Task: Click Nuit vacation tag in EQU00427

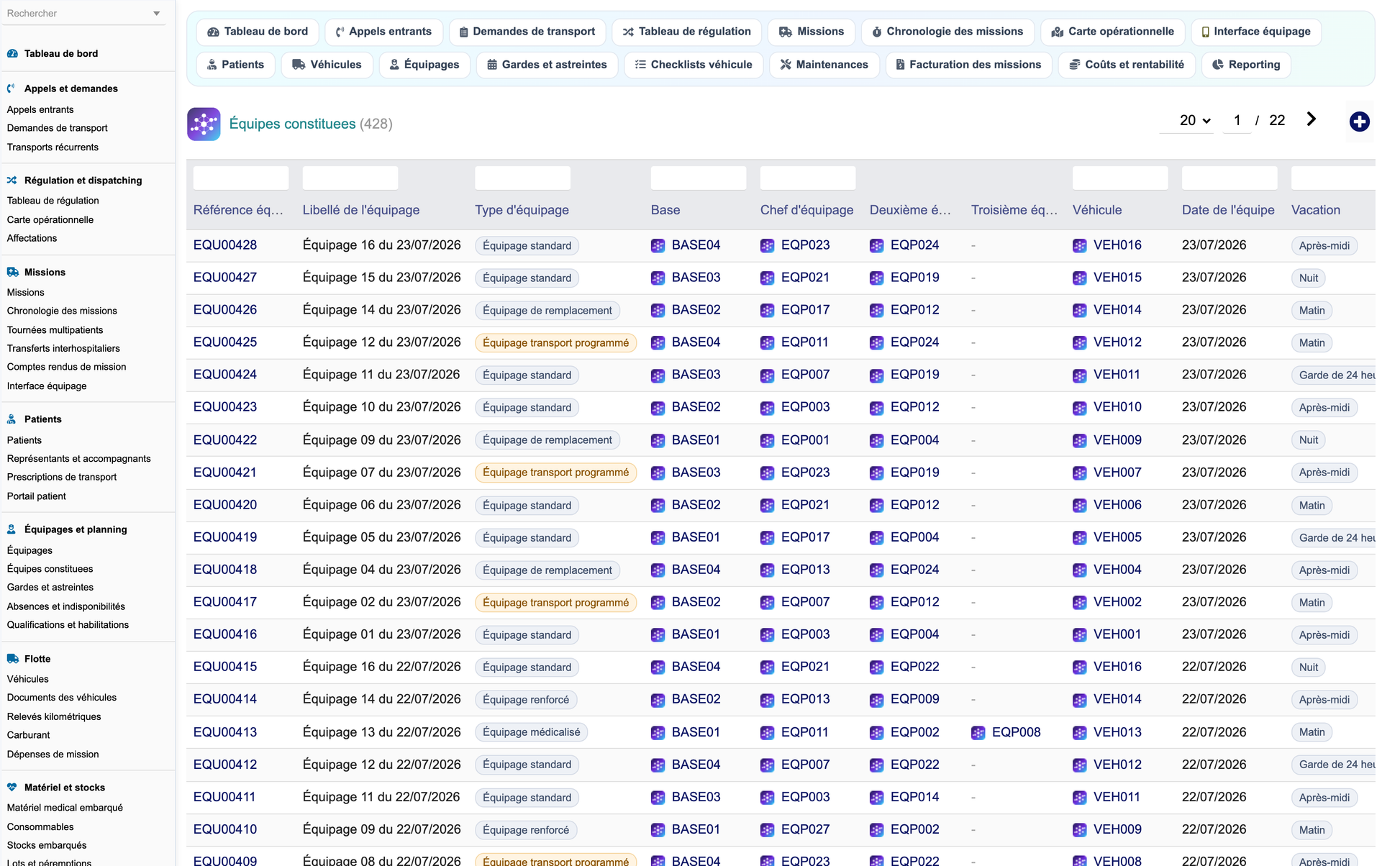Action: click(x=1309, y=278)
